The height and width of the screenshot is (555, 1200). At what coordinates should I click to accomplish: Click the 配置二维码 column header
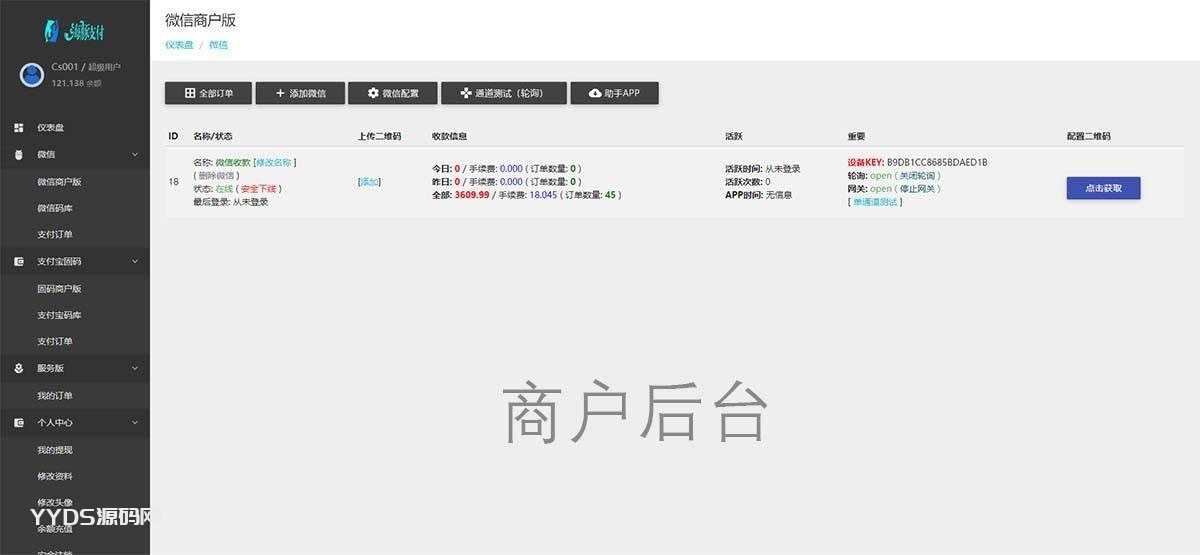coord(1088,136)
